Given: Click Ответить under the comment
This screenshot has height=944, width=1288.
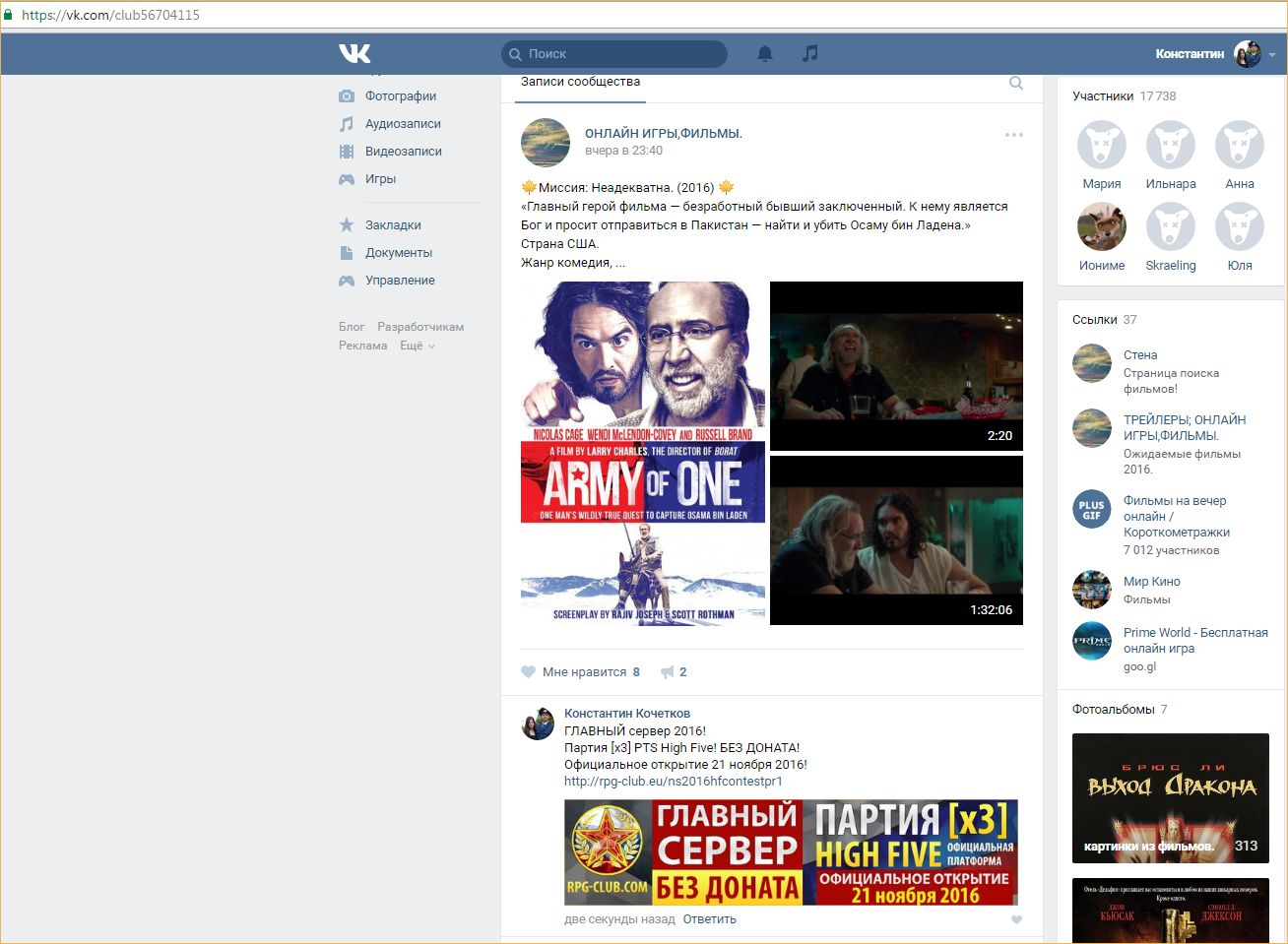Looking at the screenshot, I should [709, 919].
